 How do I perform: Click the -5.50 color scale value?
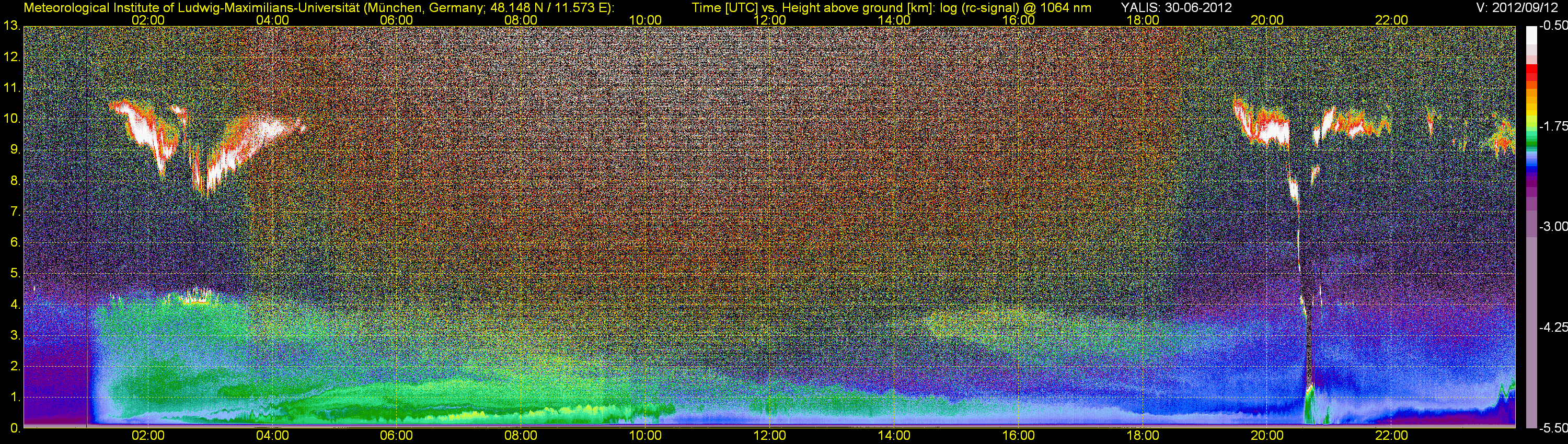(1553, 428)
